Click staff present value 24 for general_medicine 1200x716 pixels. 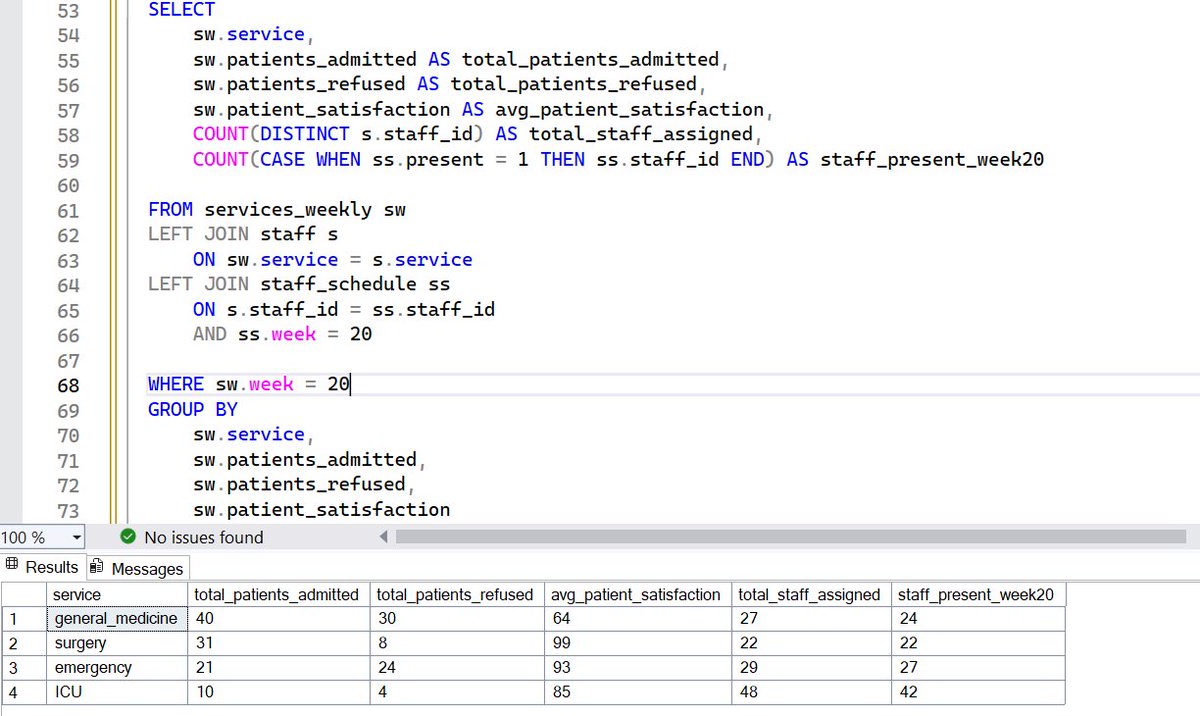pos(978,618)
